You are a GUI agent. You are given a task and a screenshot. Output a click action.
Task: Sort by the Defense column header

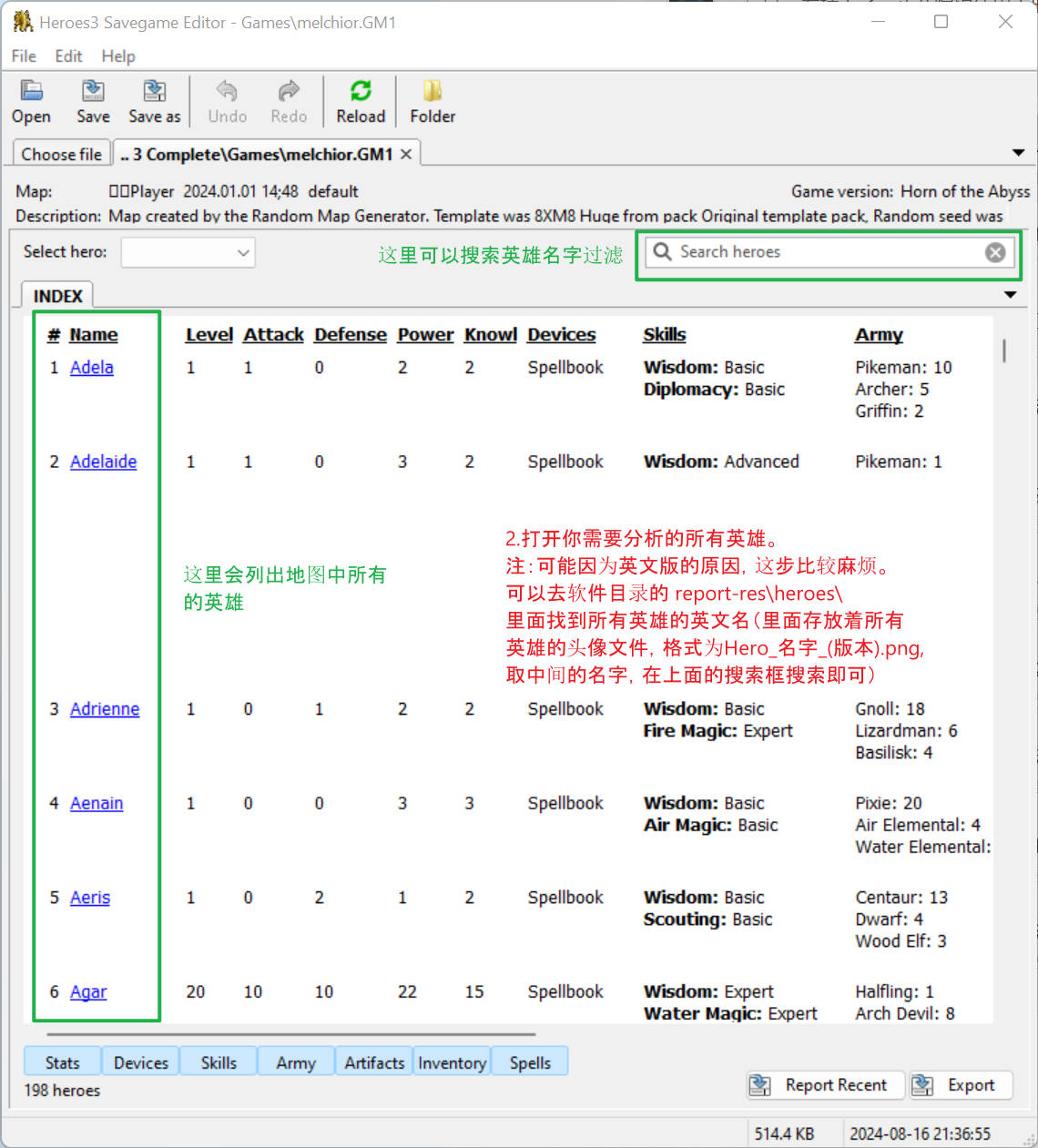[351, 335]
